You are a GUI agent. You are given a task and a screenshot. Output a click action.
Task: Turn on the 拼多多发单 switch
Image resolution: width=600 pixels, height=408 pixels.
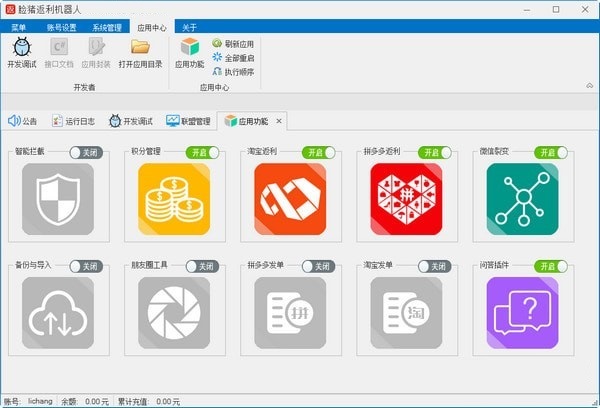318,266
